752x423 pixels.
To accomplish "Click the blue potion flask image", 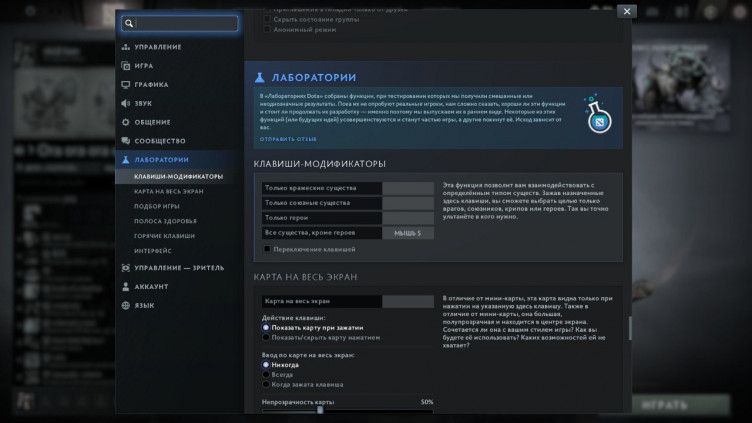I will 598,116.
